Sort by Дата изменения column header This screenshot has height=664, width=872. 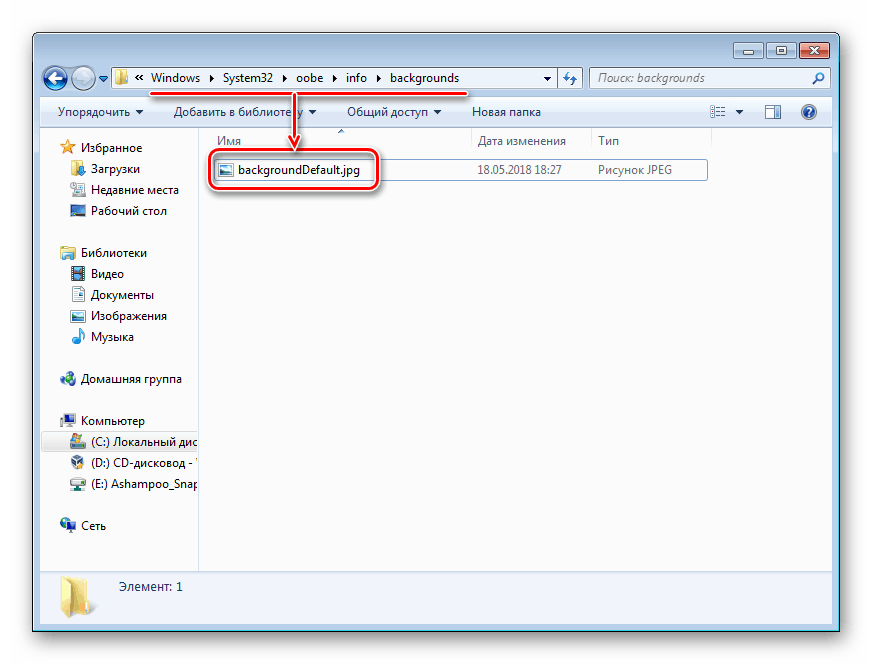(531, 141)
